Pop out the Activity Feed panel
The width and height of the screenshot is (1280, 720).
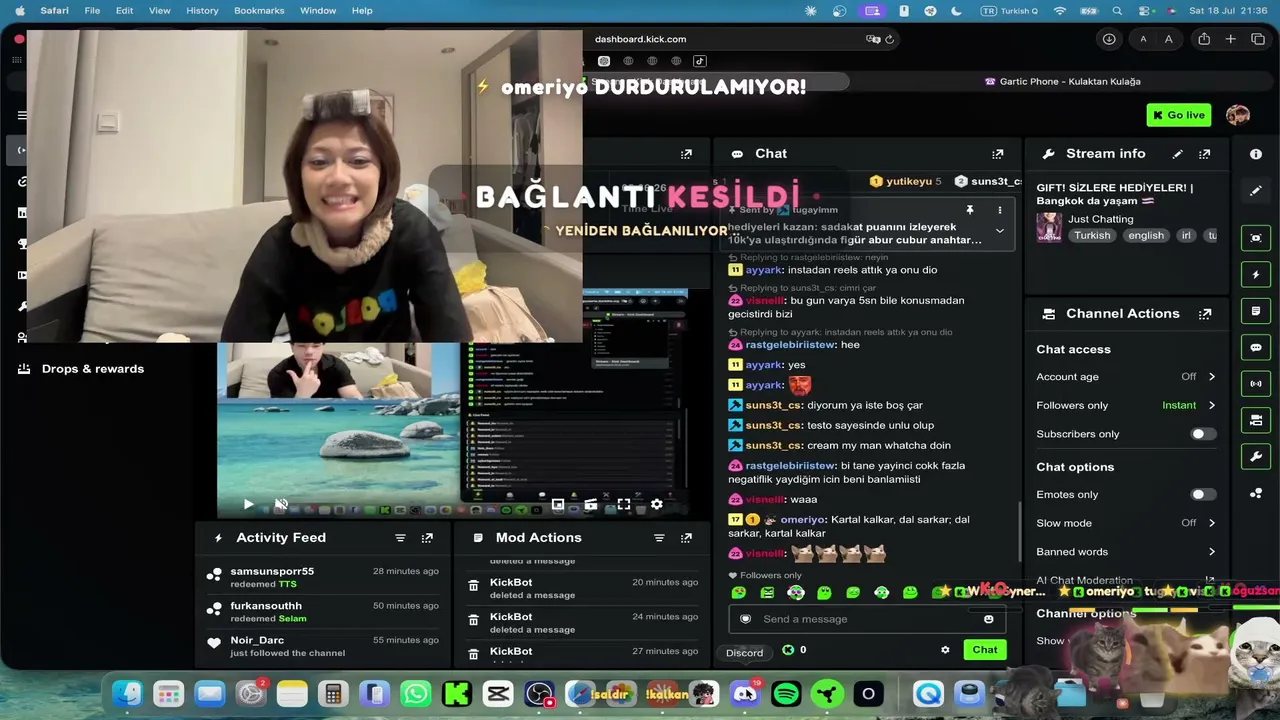coord(427,538)
